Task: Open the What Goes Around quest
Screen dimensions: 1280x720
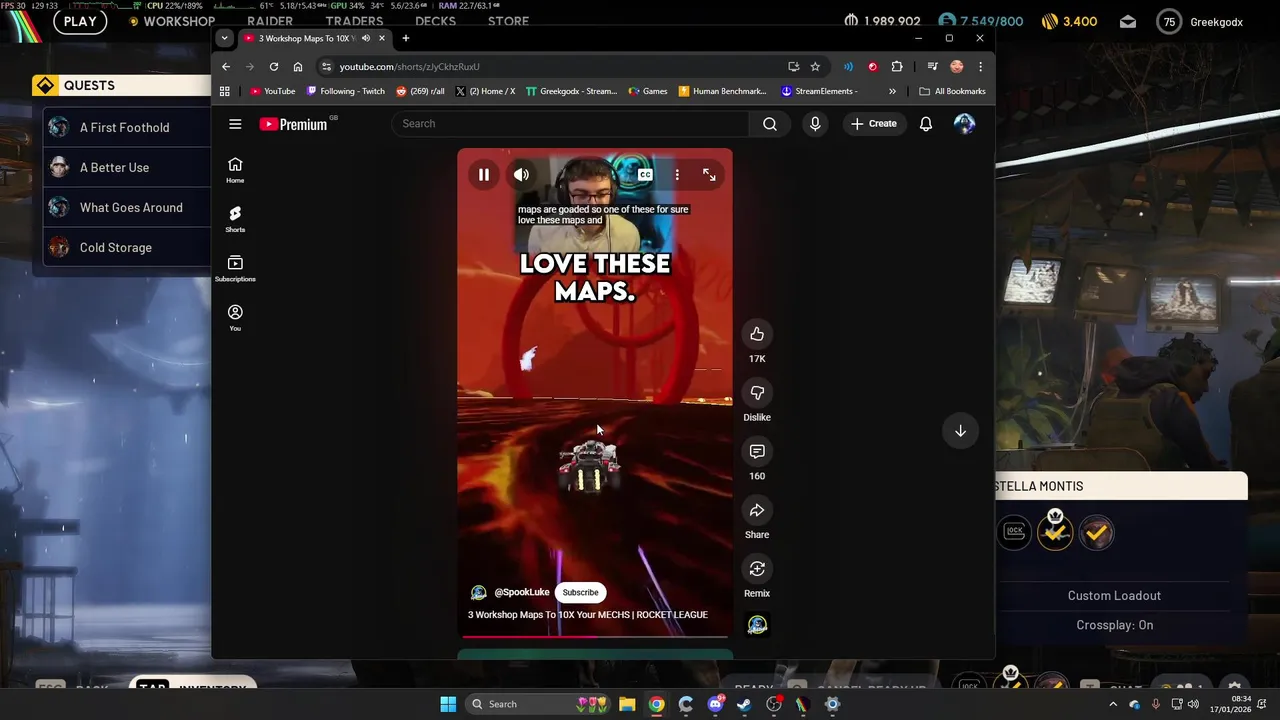Action: coord(127,207)
